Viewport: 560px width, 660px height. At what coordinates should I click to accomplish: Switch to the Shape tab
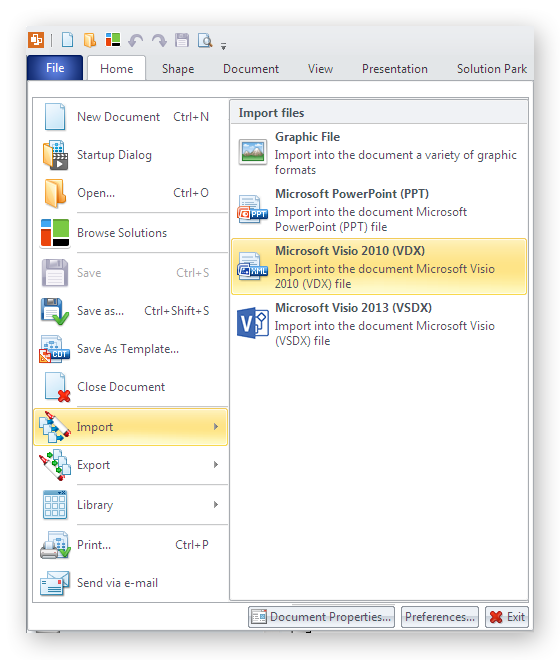(x=178, y=69)
